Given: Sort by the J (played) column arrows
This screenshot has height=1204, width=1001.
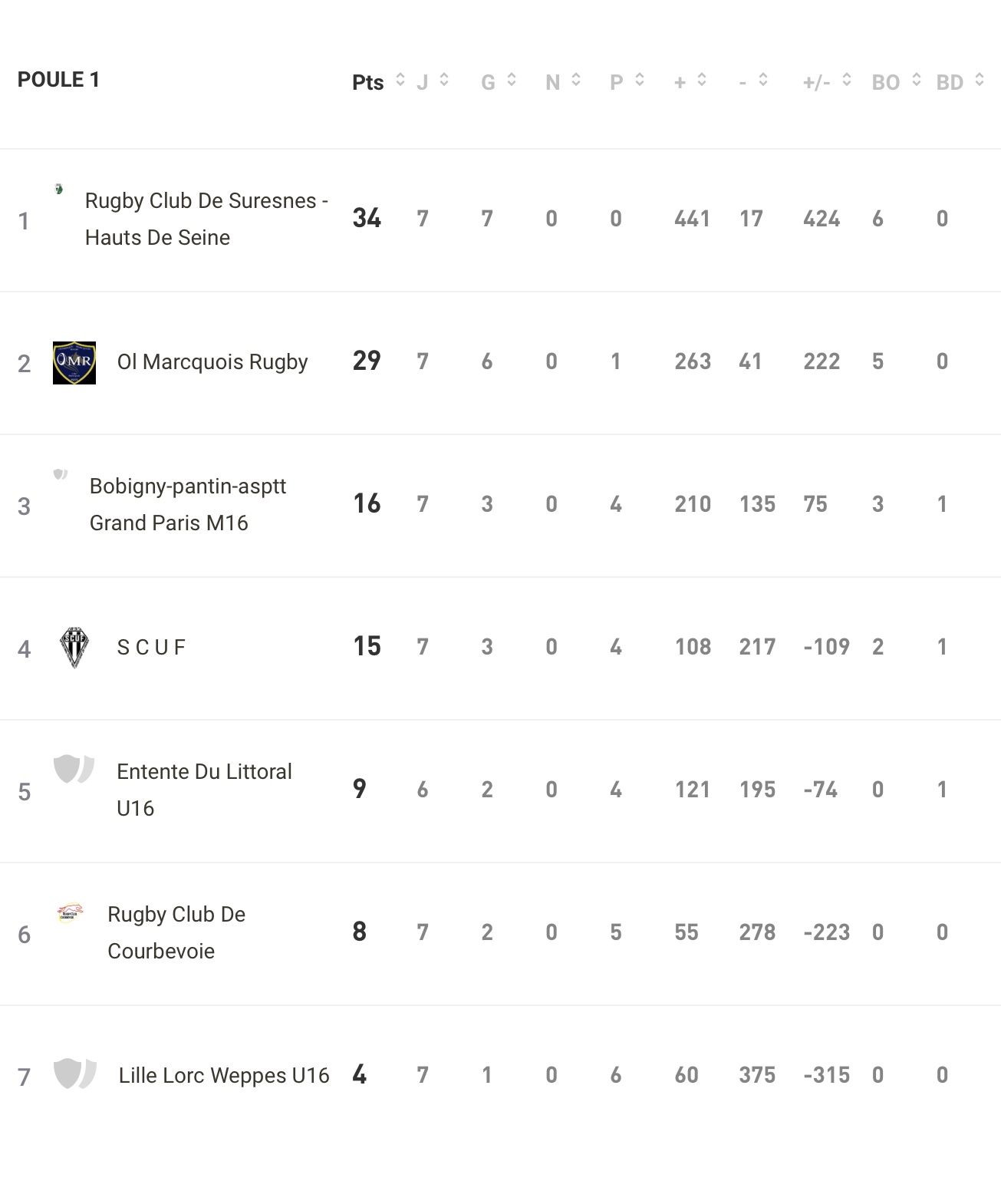Looking at the screenshot, I should point(433,81).
